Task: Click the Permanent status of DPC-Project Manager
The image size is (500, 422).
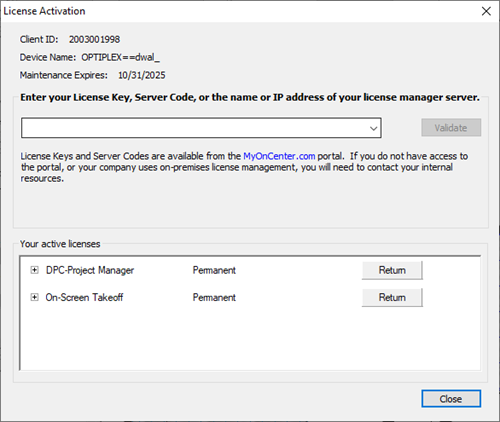Action: pos(214,270)
